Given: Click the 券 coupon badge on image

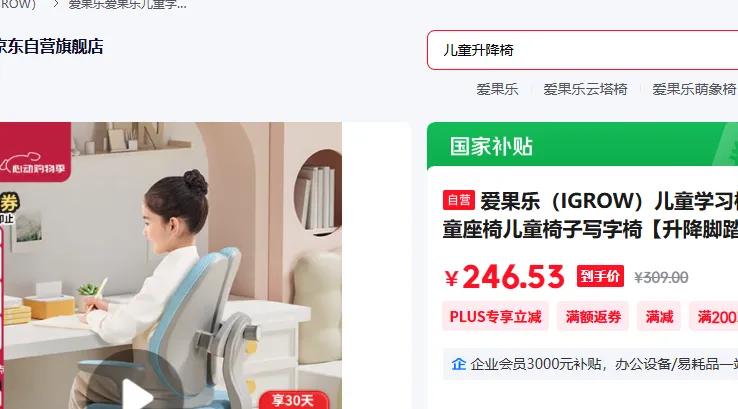Looking at the screenshot, I should click(x=8, y=203).
